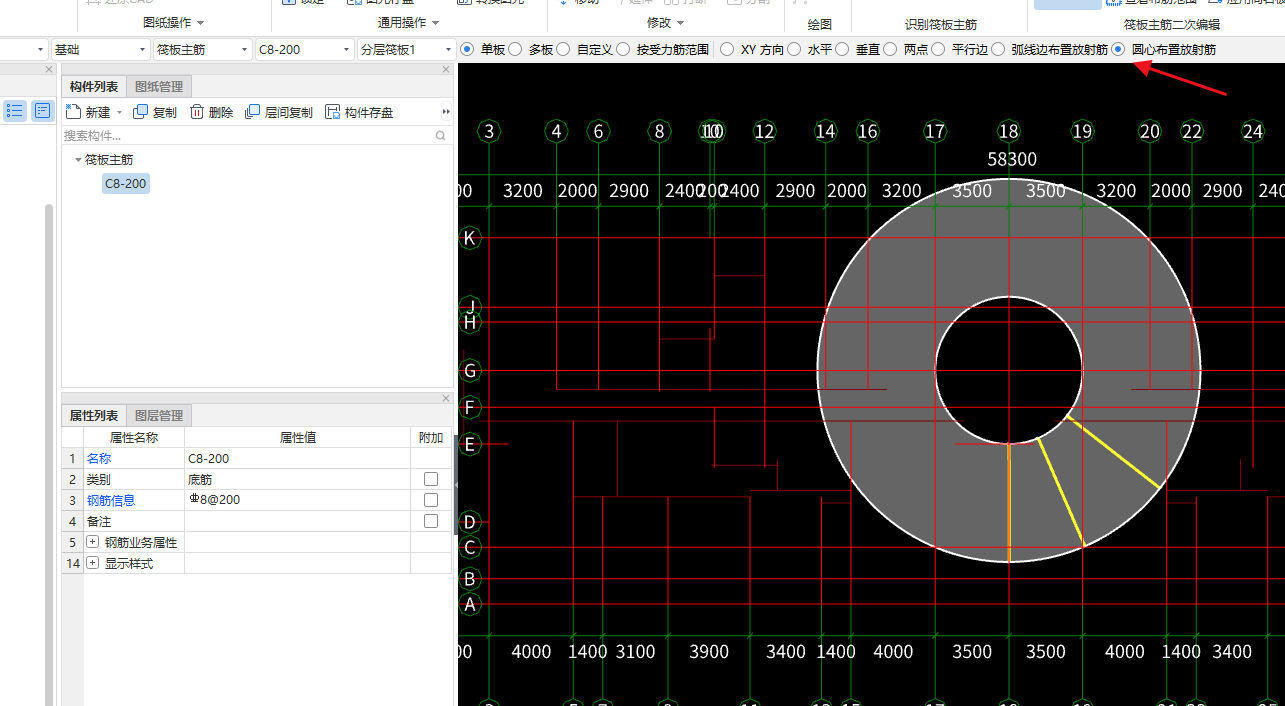
Task: Click axis bubble K on left
Action: [x=470, y=238]
